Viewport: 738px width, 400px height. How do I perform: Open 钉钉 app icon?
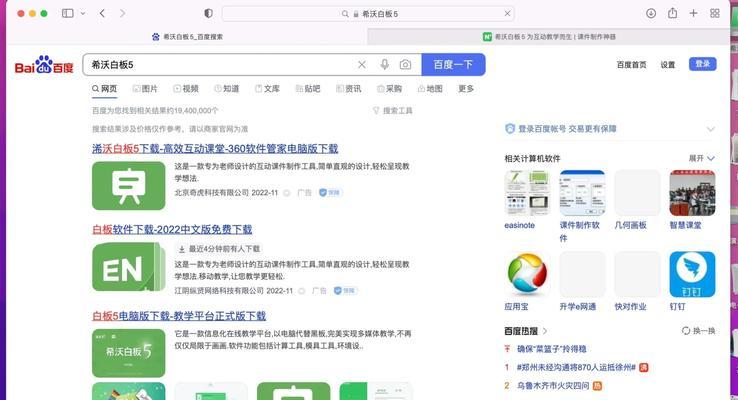click(x=692, y=274)
